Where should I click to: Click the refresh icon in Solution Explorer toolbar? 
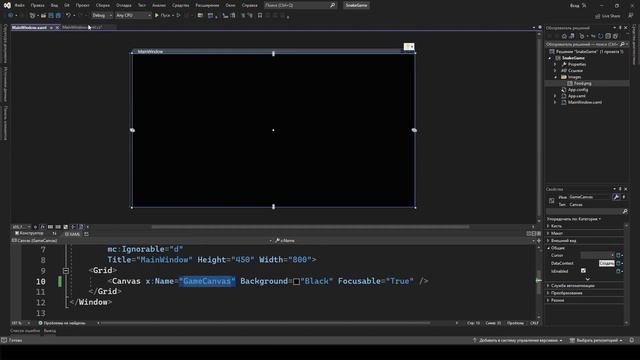click(x=600, y=36)
